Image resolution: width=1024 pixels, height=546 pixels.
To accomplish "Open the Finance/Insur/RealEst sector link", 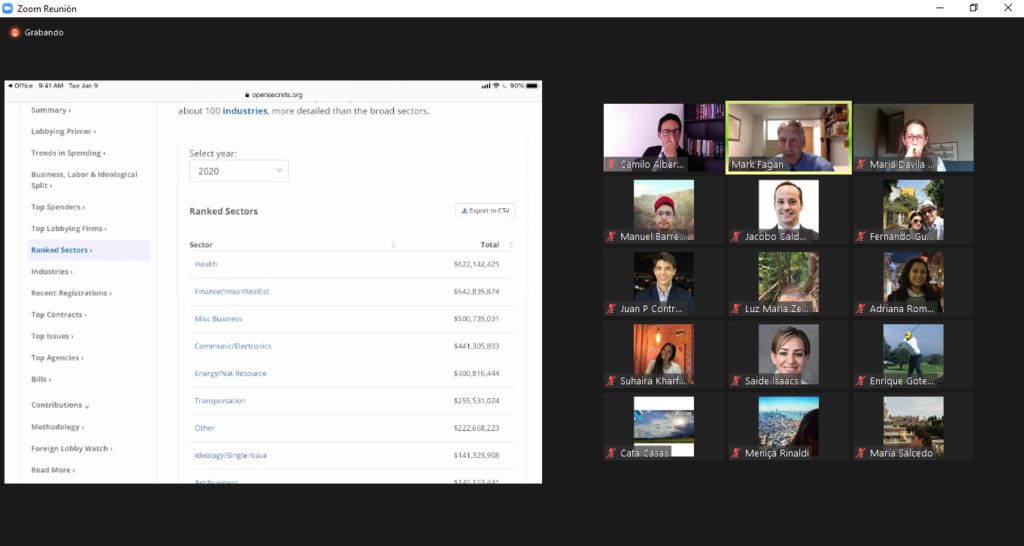I will (232, 292).
